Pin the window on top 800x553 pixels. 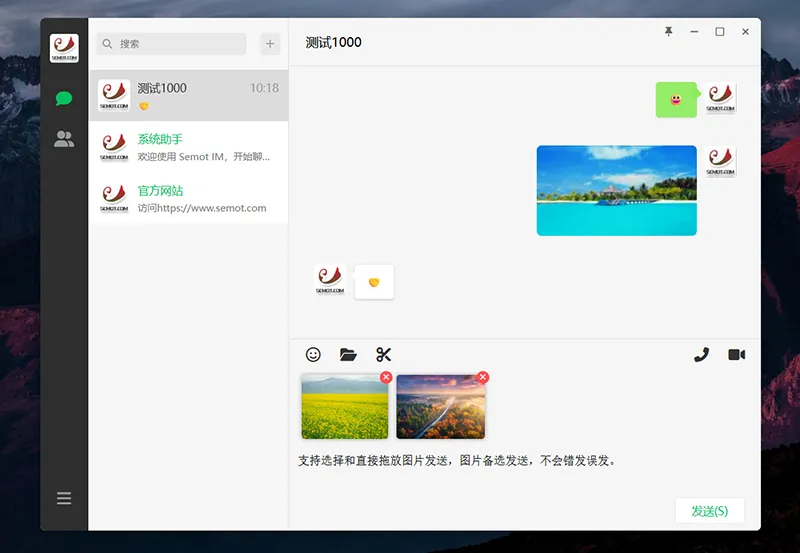pos(668,32)
